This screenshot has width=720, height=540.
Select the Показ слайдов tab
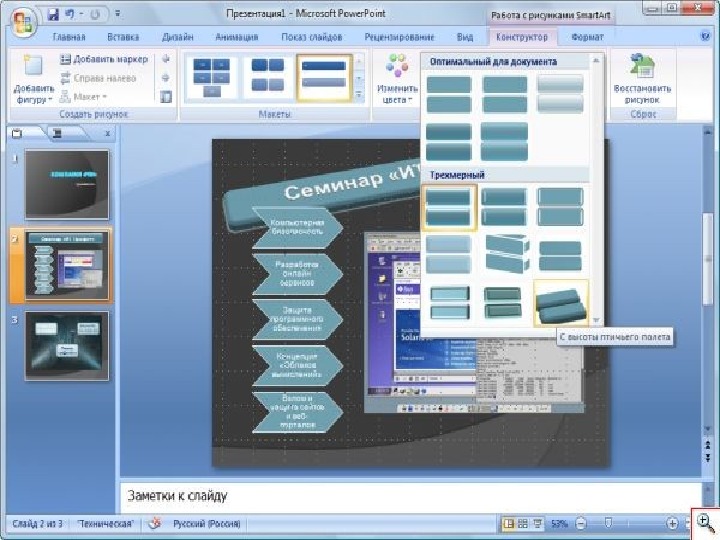click(x=312, y=37)
